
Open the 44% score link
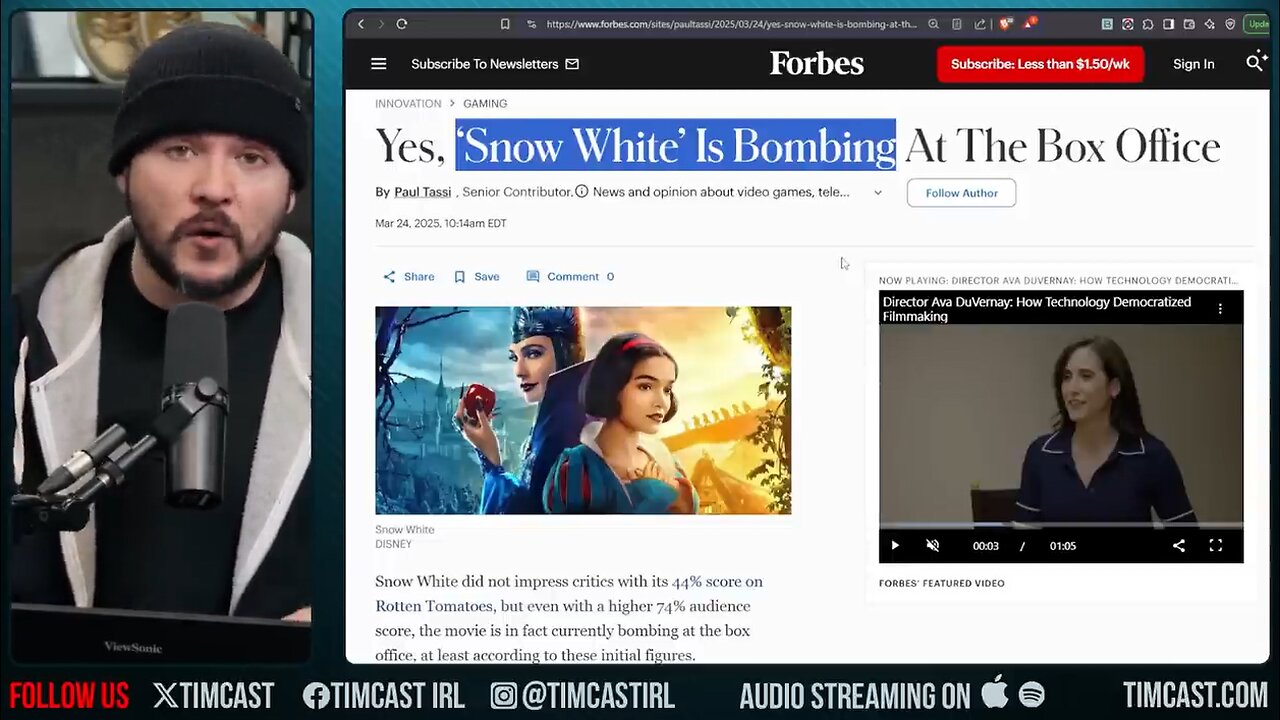(717, 581)
